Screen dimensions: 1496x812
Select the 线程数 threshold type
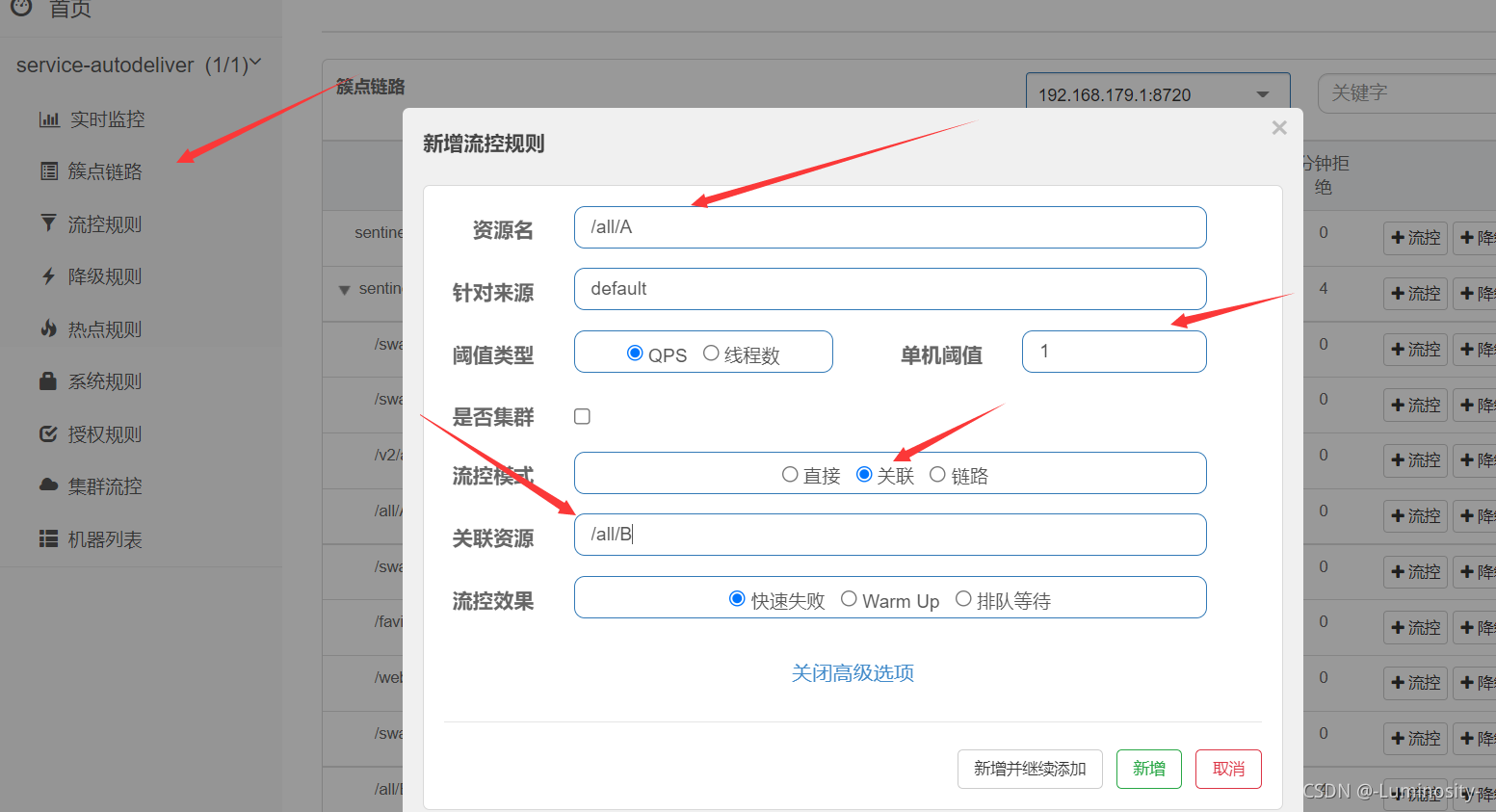coord(711,354)
